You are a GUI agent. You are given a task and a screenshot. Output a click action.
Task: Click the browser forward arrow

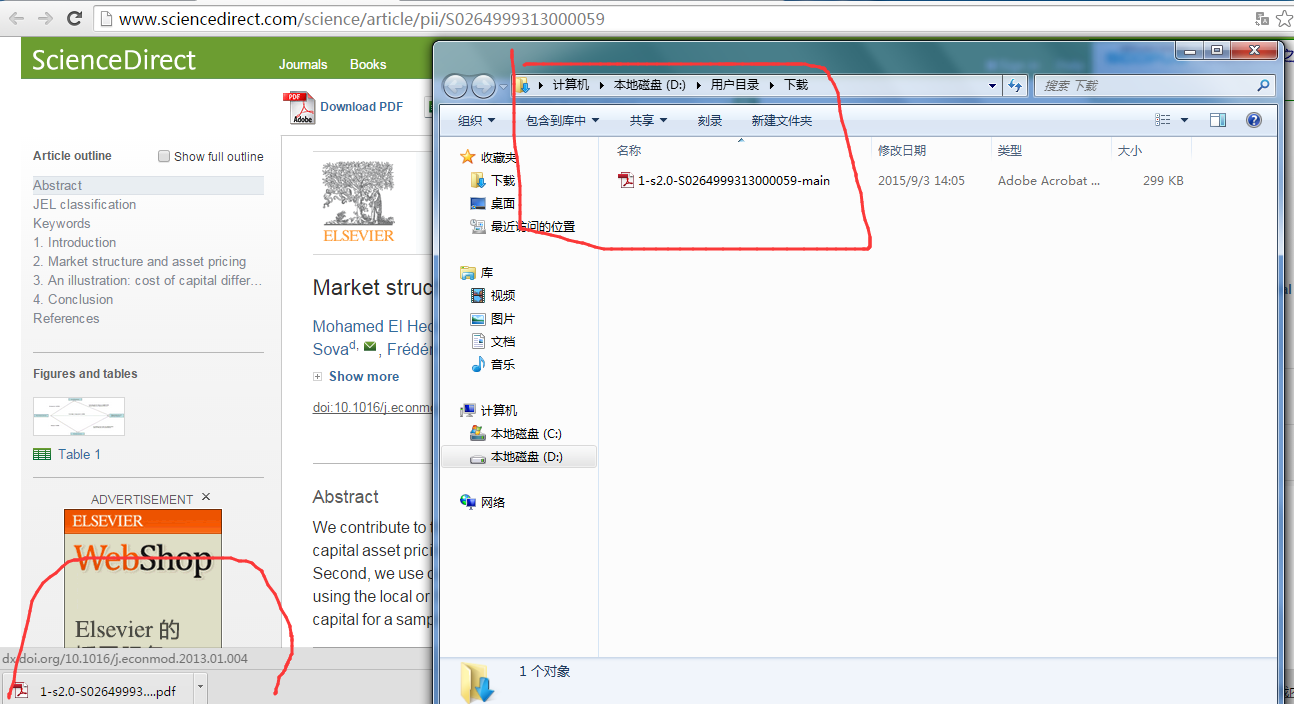[45, 18]
